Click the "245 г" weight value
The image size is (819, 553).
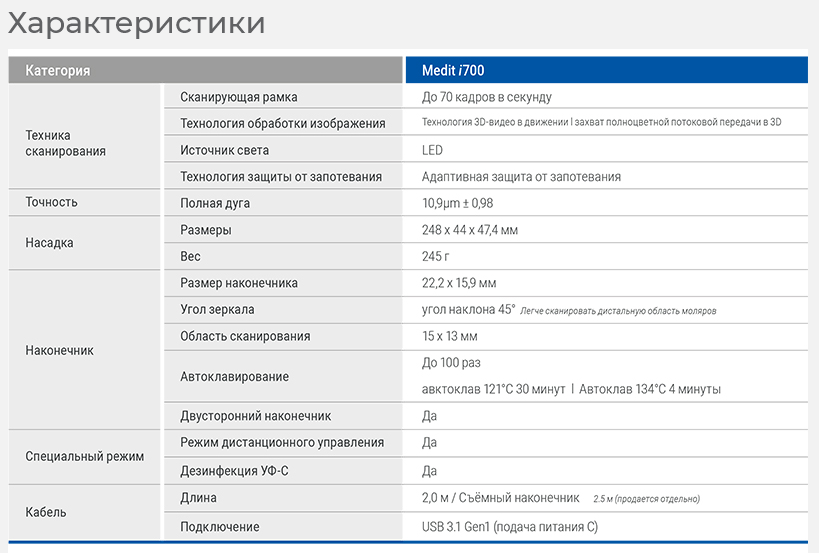coord(437,257)
